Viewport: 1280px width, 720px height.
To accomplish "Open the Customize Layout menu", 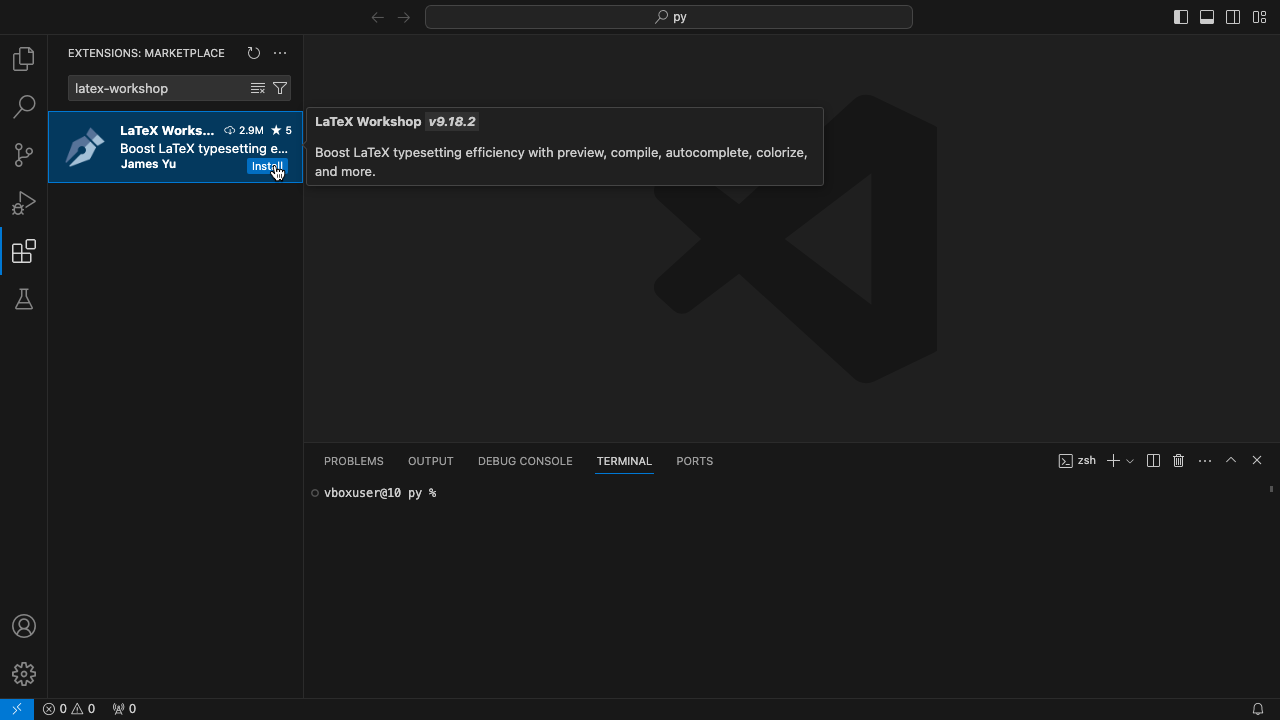I will [1259, 17].
